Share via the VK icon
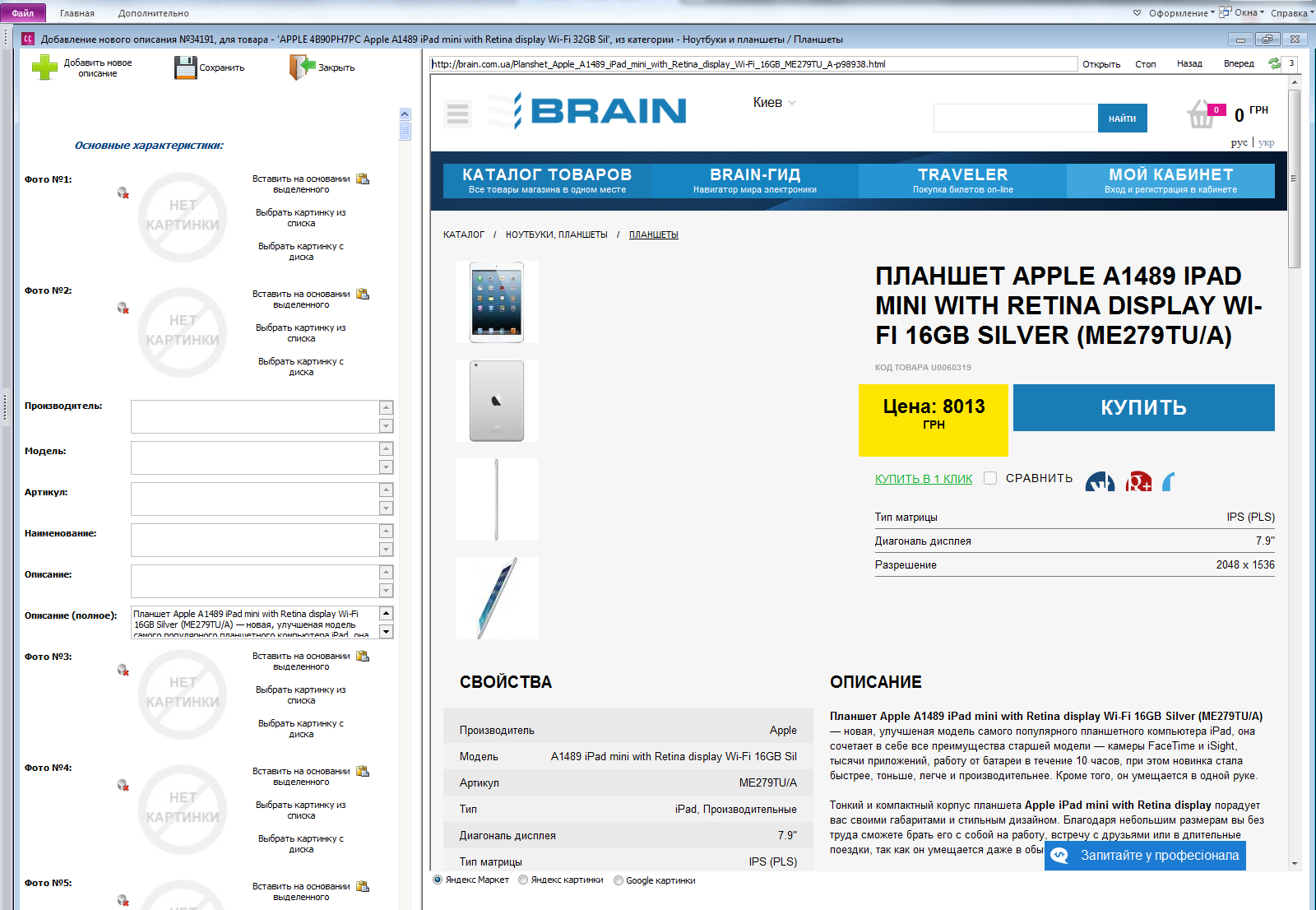 [1101, 481]
